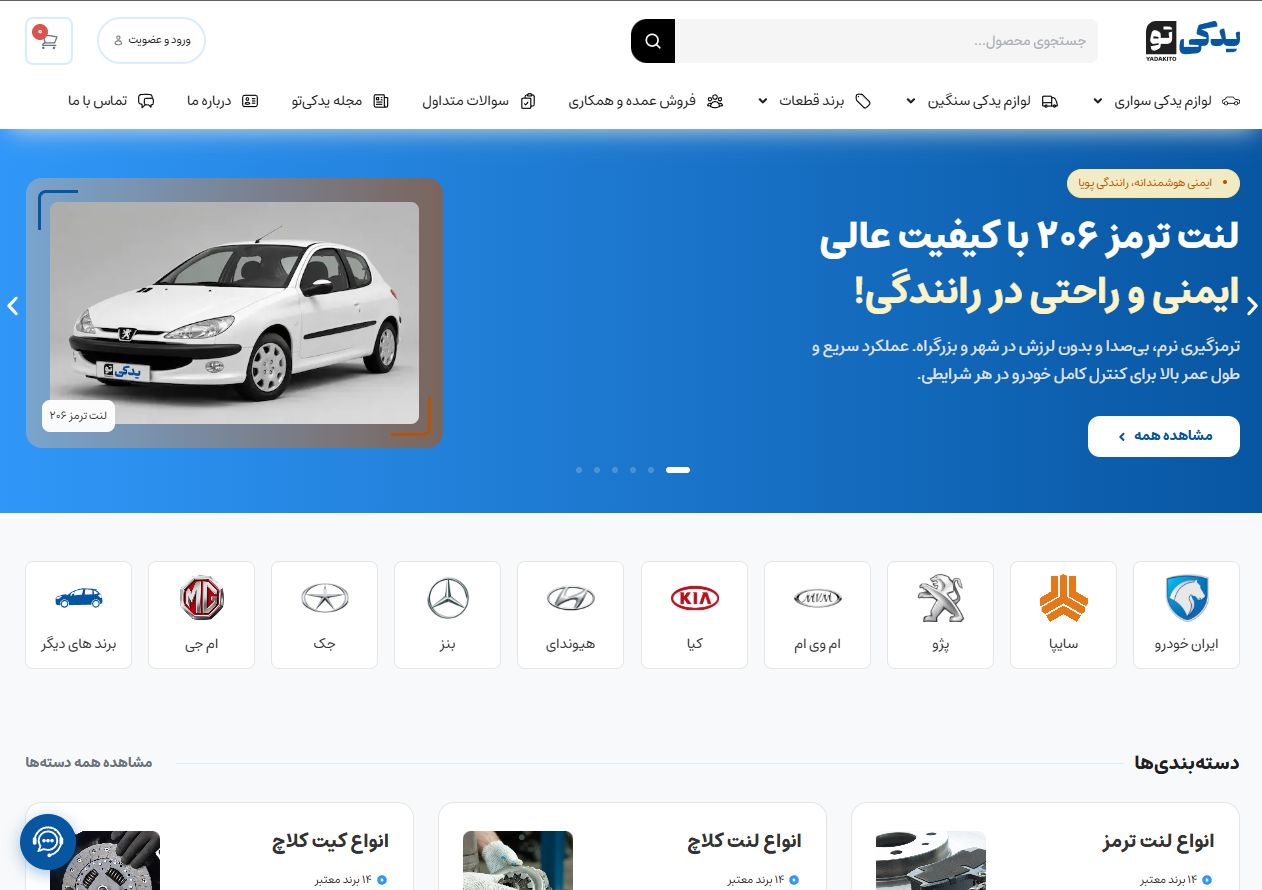Click the product search input field
Image resolution: width=1262 pixels, height=890 pixels.
[886, 41]
